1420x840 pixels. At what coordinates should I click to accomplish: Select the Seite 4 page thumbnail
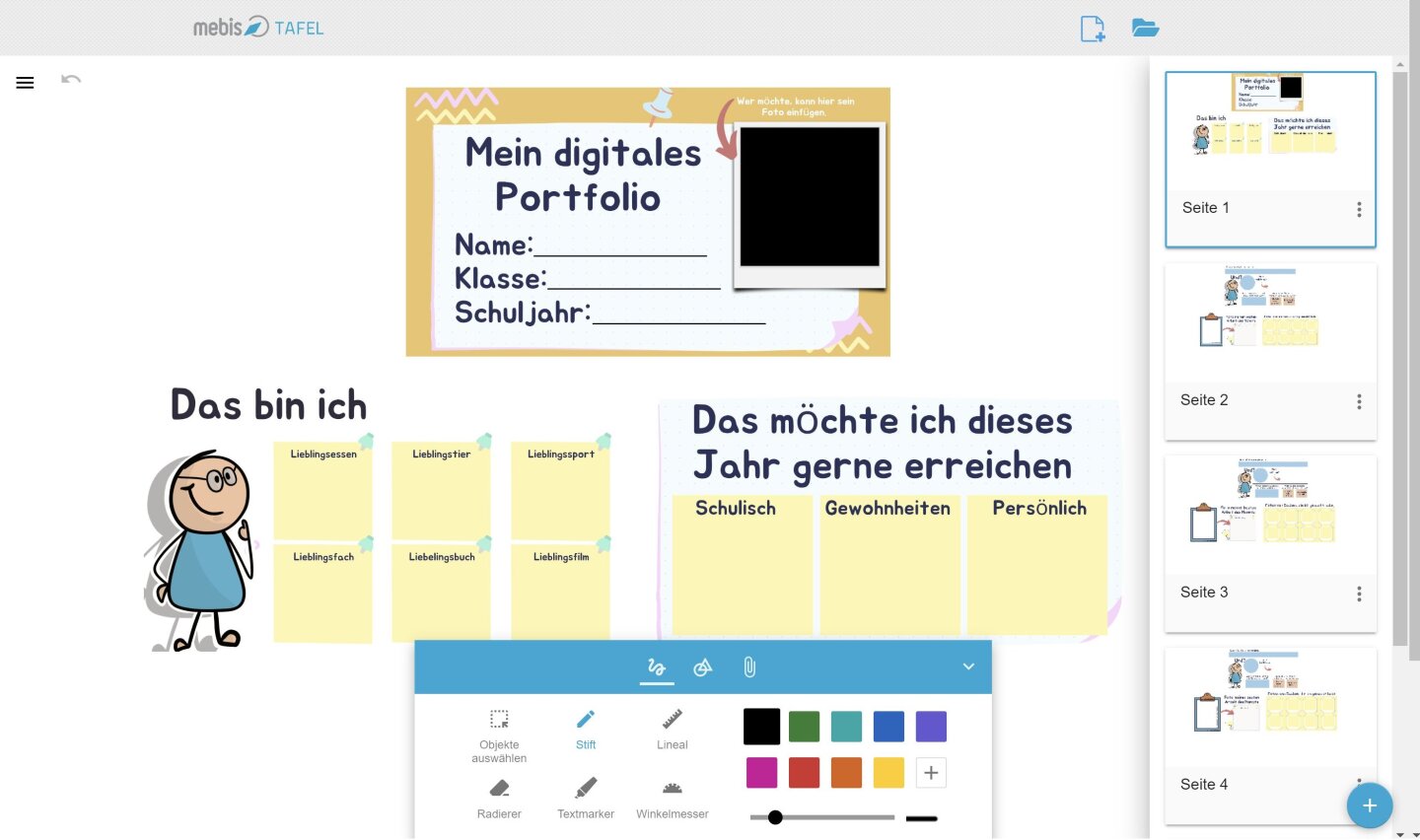pyautogui.click(x=1270, y=735)
